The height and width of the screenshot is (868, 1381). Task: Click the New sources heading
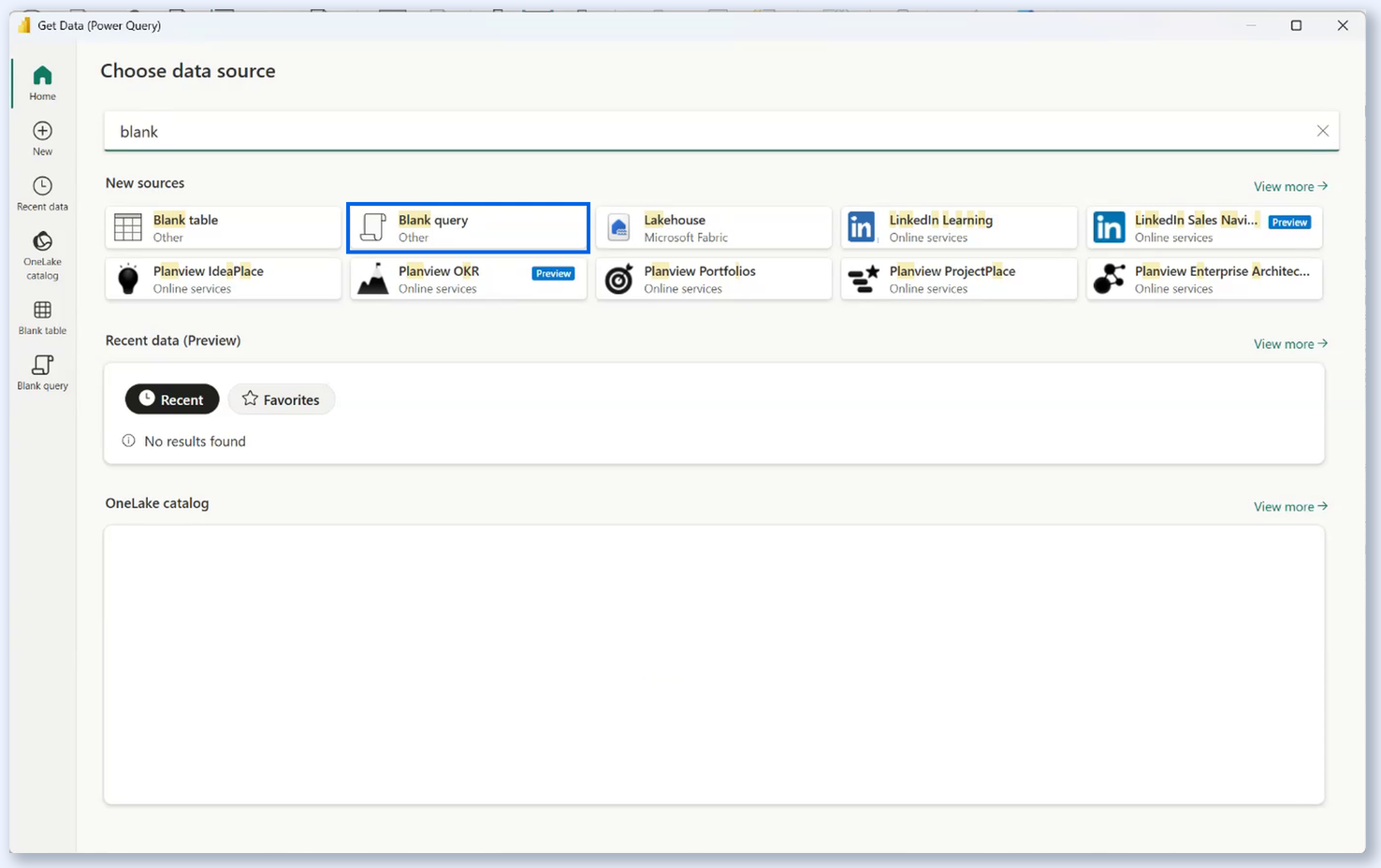click(x=145, y=183)
